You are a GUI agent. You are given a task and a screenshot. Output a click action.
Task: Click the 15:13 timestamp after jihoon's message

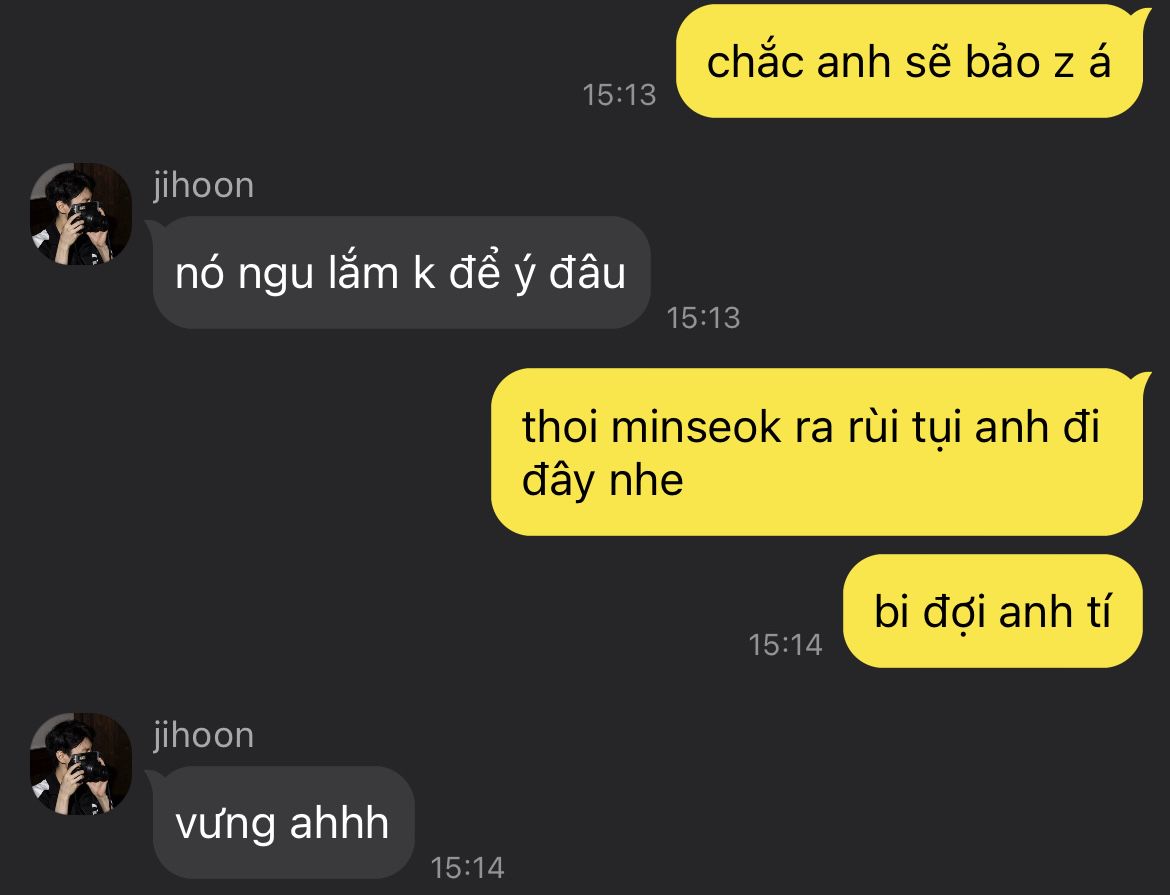[704, 318]
